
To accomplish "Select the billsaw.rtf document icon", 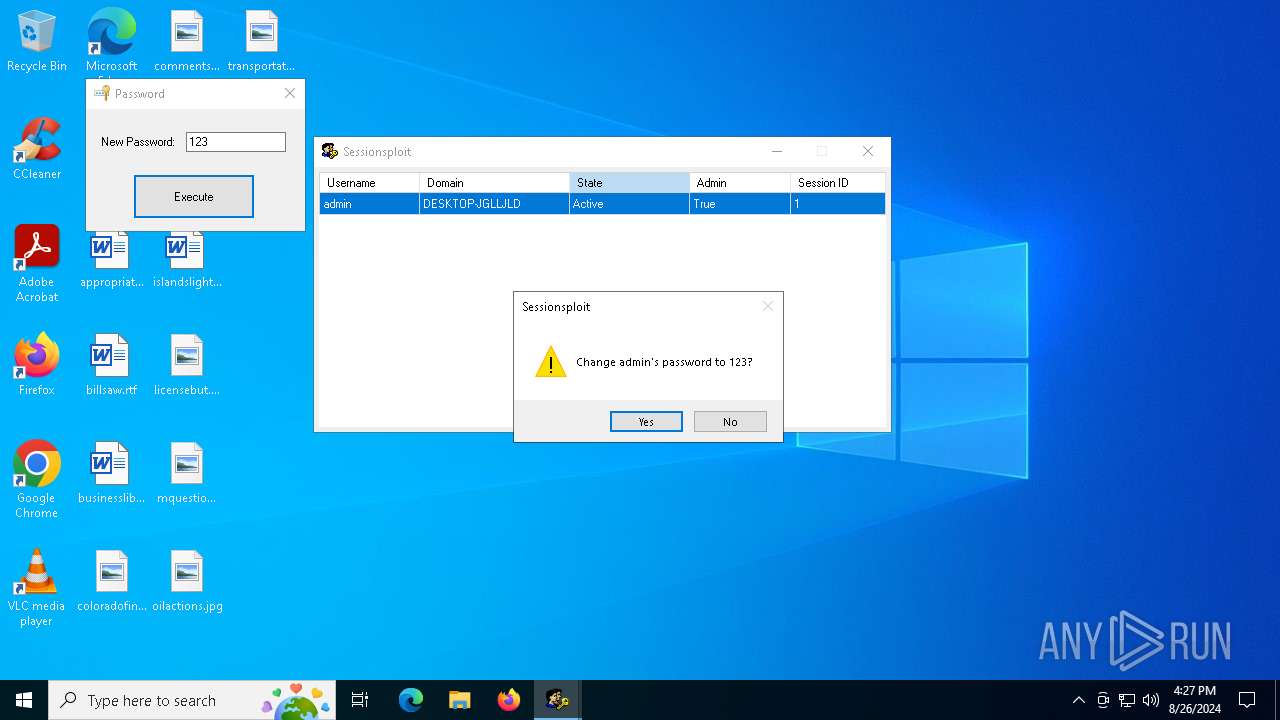I will pos(111,365).
